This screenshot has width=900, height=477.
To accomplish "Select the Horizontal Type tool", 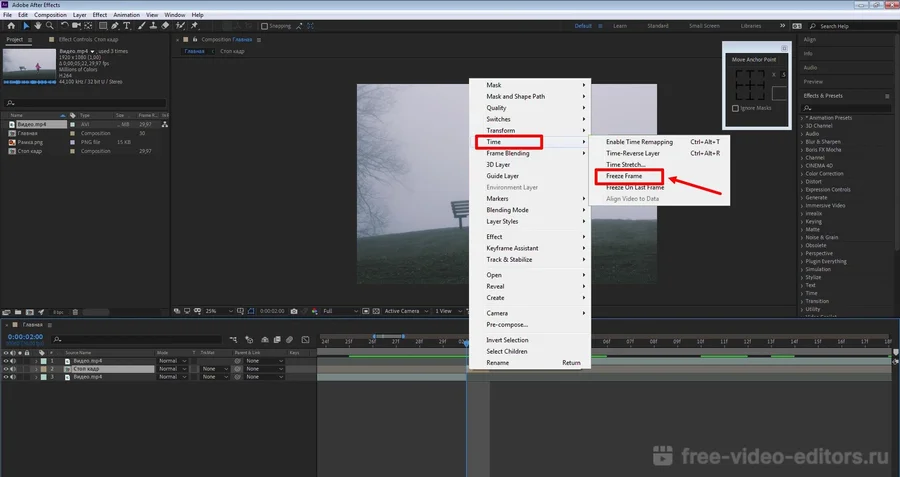I will [127, 26].
